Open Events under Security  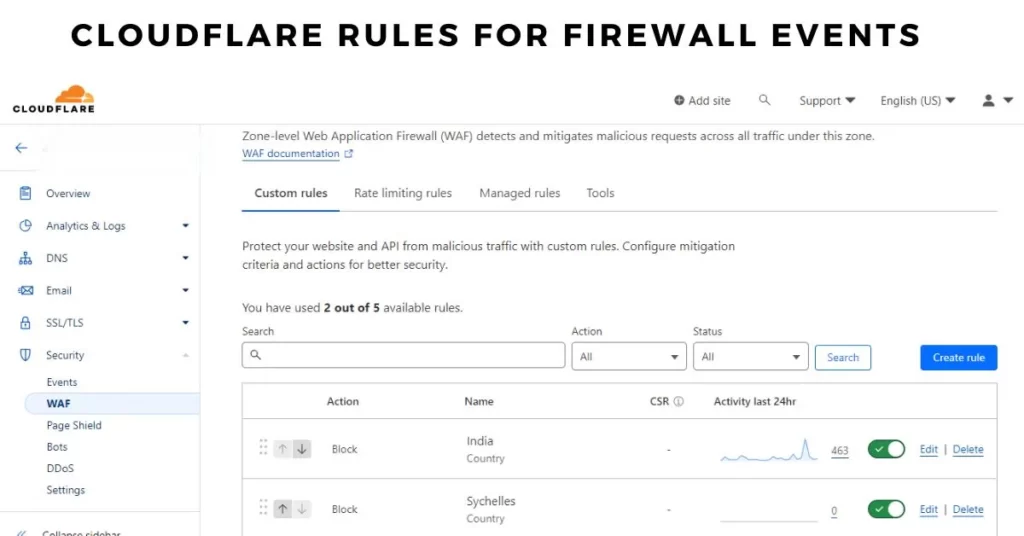click(62, 382)
